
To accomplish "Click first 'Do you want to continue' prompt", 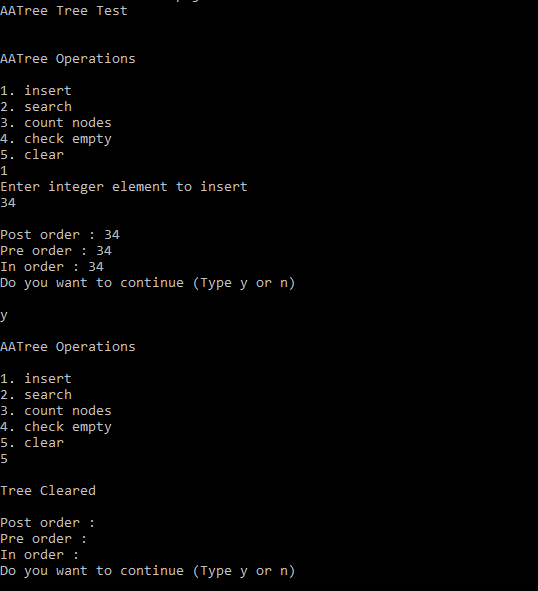I will (147, 283).
